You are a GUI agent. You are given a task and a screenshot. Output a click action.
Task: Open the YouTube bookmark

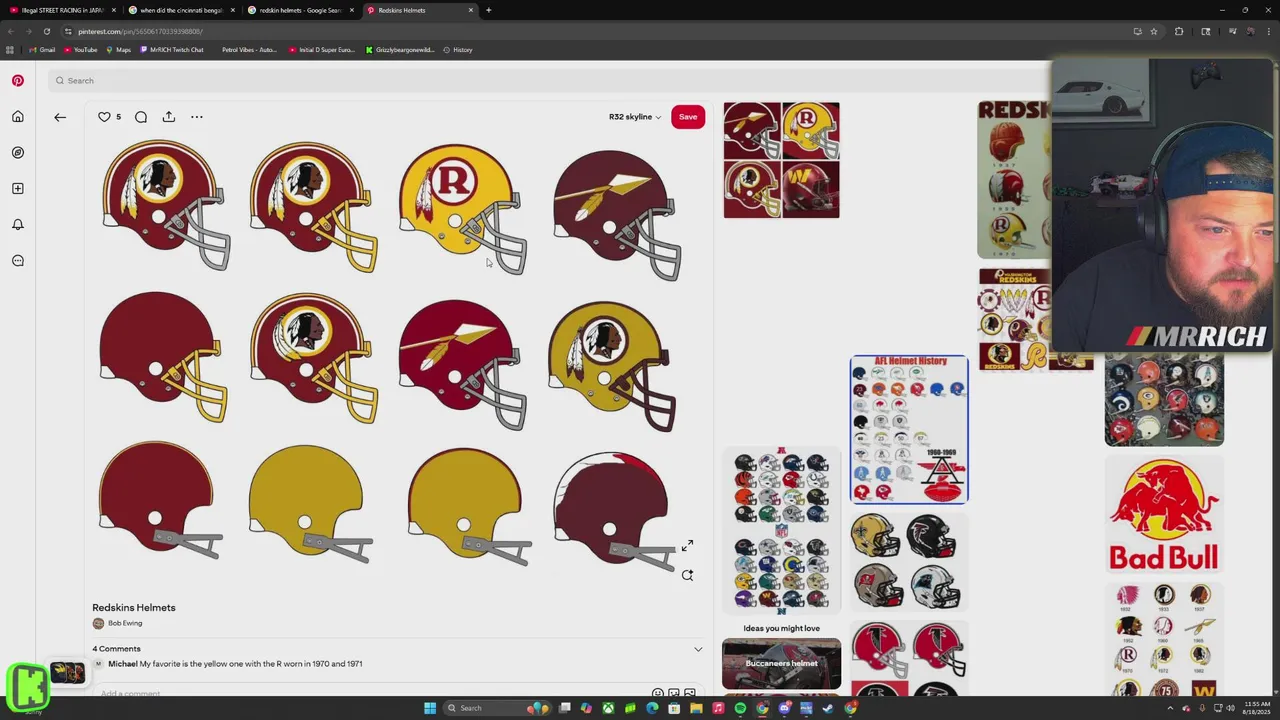(81, 50)
